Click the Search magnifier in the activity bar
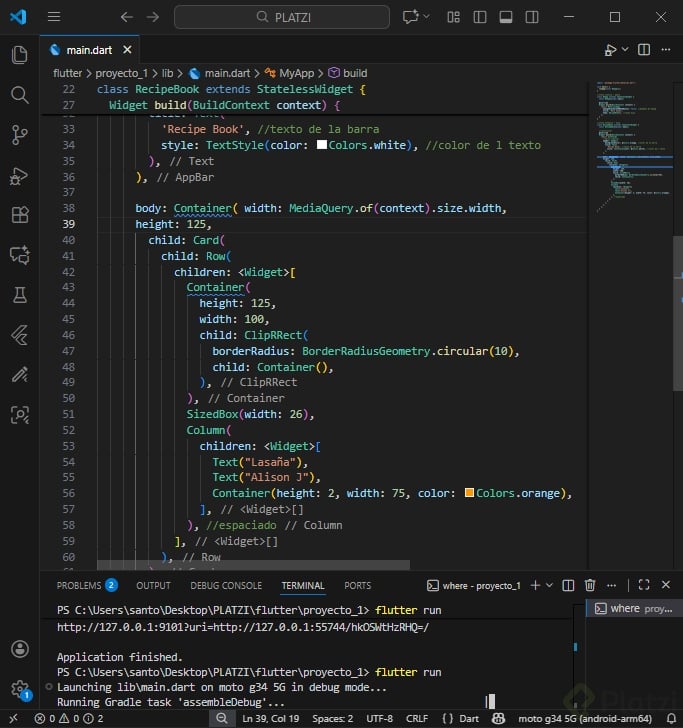 tap(19, 95)
